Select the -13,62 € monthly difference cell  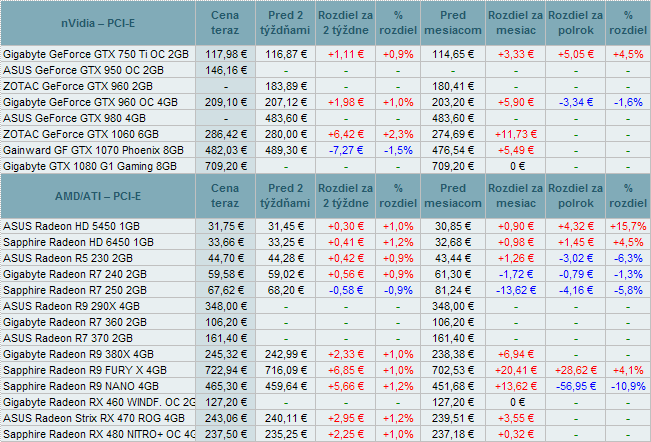pyautogui.click(x=516, y=290)
